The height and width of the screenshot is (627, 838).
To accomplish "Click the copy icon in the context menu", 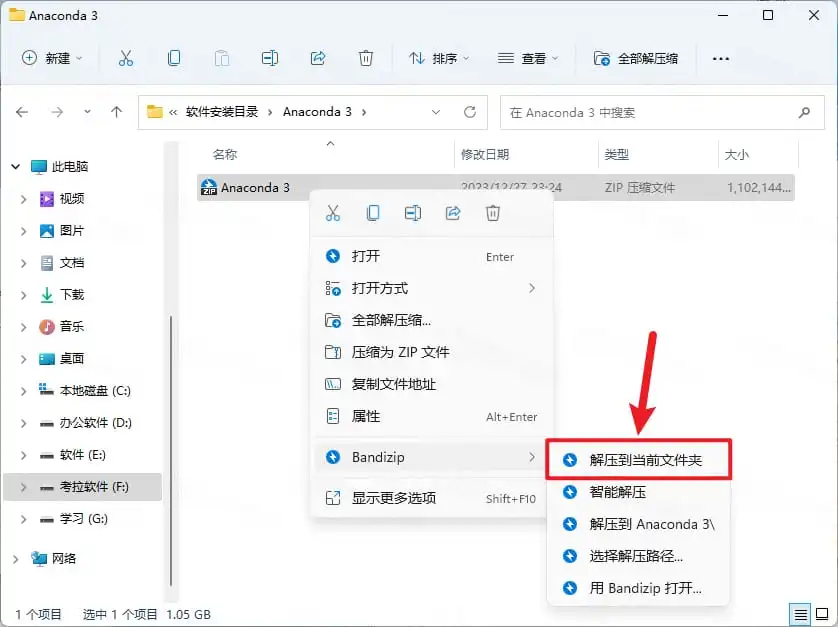I will (373, 213).
